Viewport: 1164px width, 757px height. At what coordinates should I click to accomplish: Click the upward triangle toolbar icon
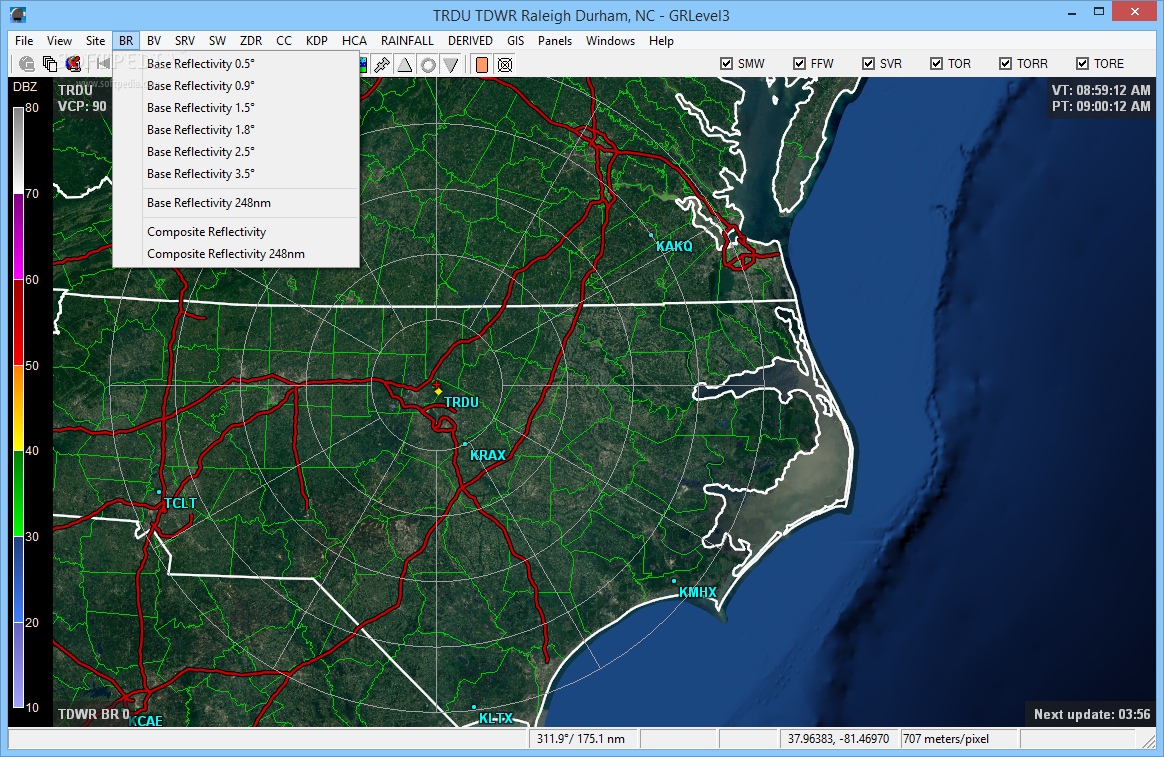(405, 65)
